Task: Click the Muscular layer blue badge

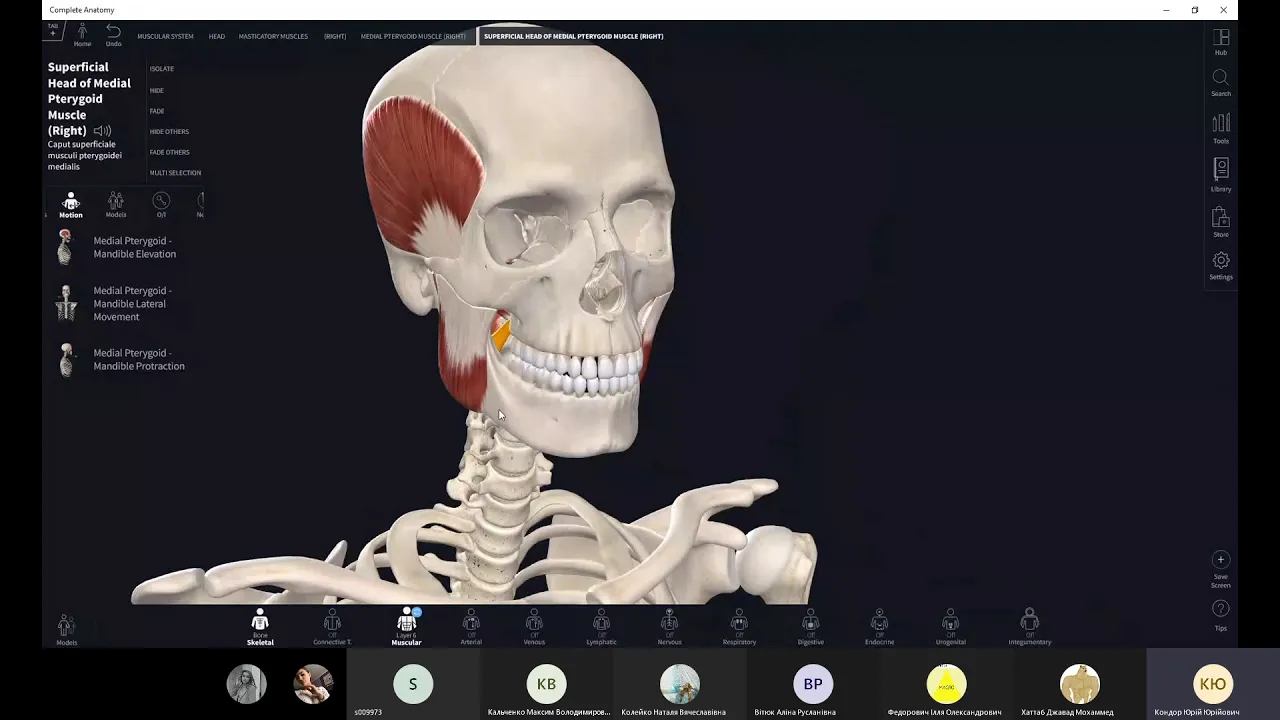Action: pyautogui.click(x=417, y=612)
